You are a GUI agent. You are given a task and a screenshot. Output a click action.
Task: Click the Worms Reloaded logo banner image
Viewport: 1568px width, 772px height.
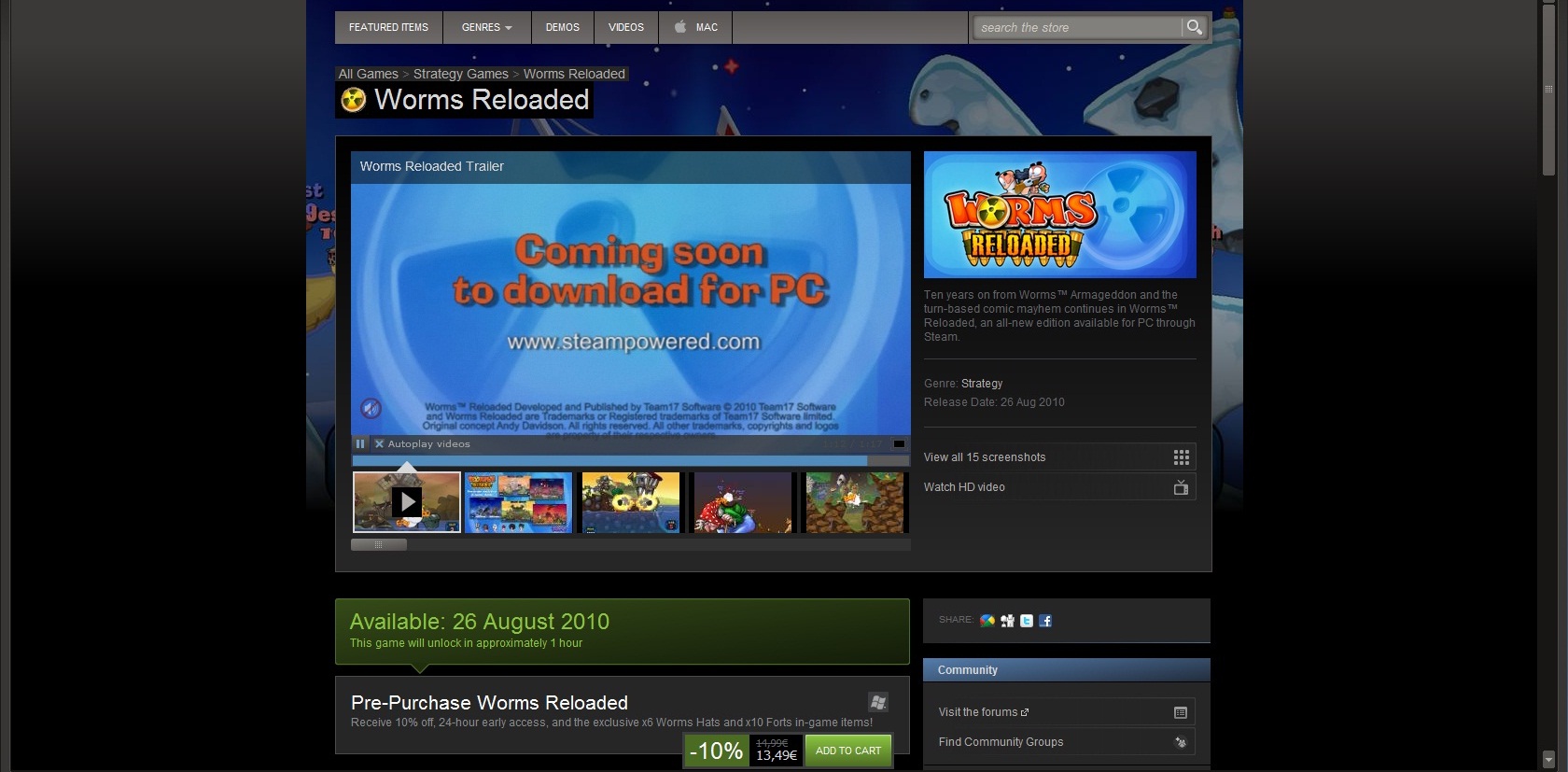[1060, 215]
